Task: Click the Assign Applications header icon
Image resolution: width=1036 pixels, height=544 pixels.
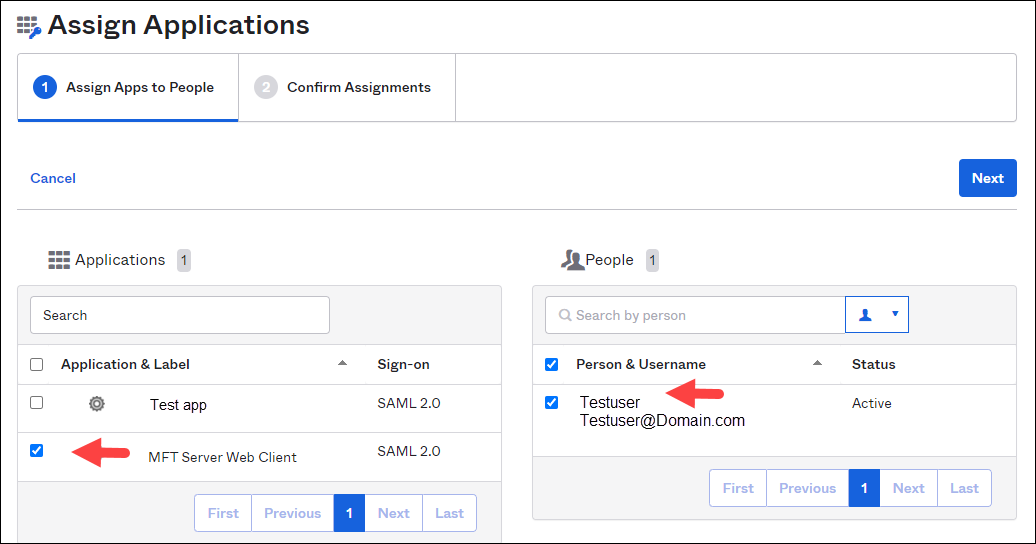Action: [29, 26]
